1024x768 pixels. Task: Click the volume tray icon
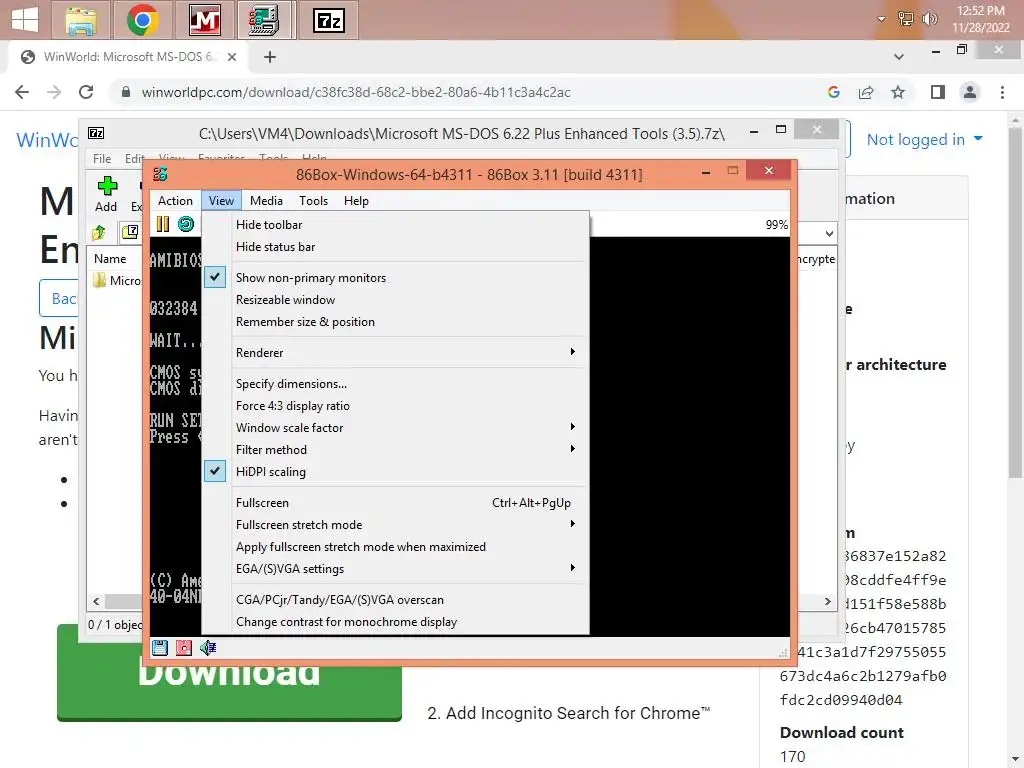pos(929,19)
